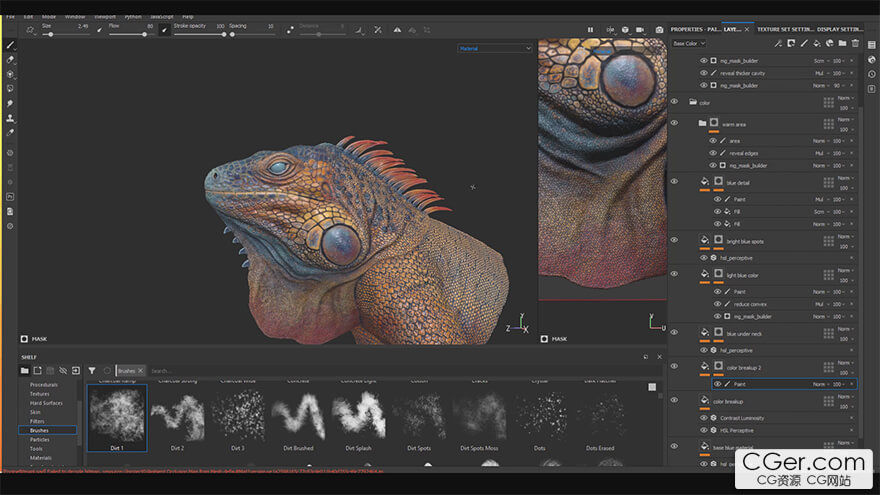The width and height of the screenshot is (880, 495).
Task: Open blend mode dropdown of warm area
Action: 846,120
